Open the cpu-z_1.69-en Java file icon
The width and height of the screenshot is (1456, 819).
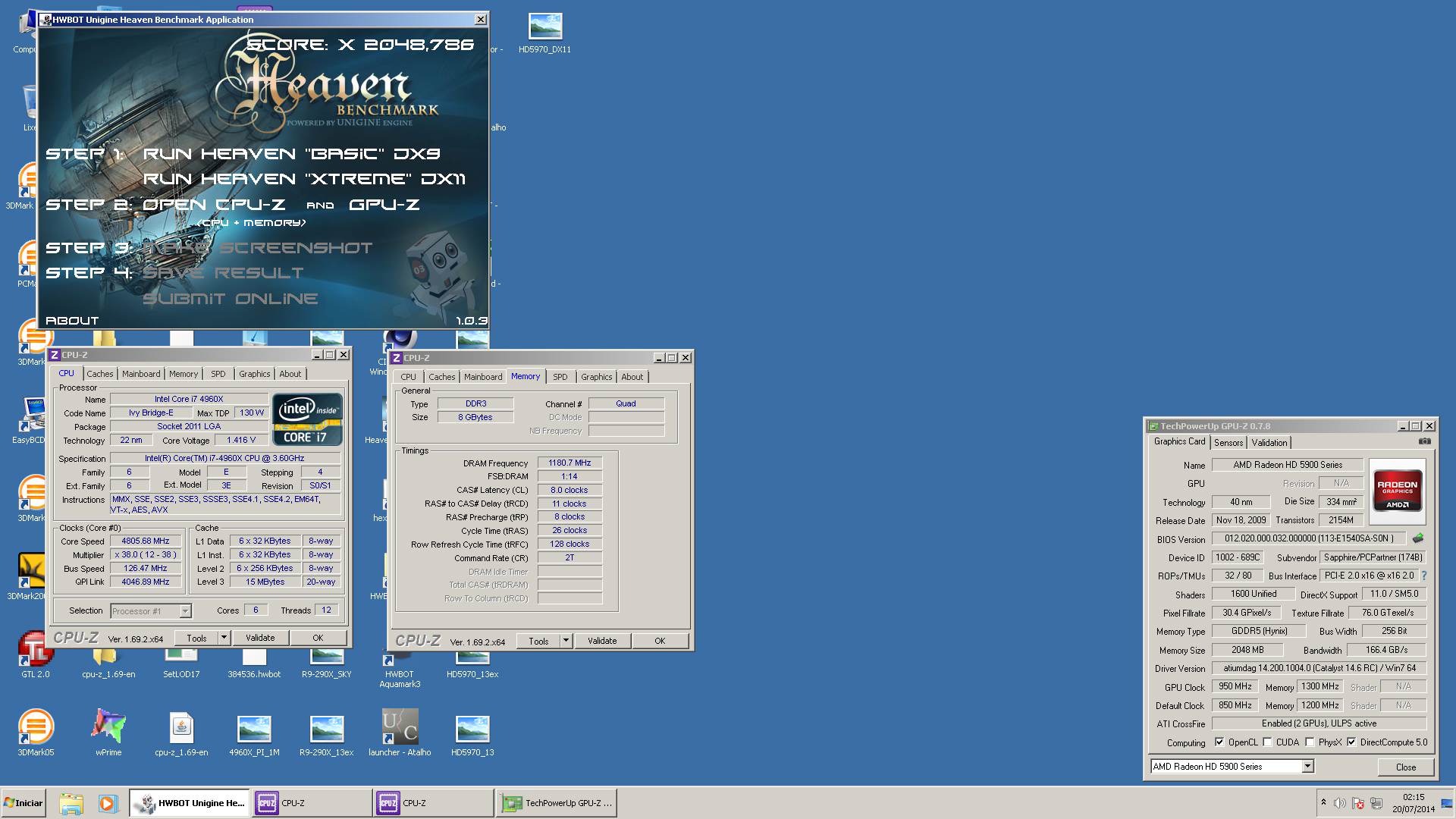pyautogui.click(x=181, y=733)
